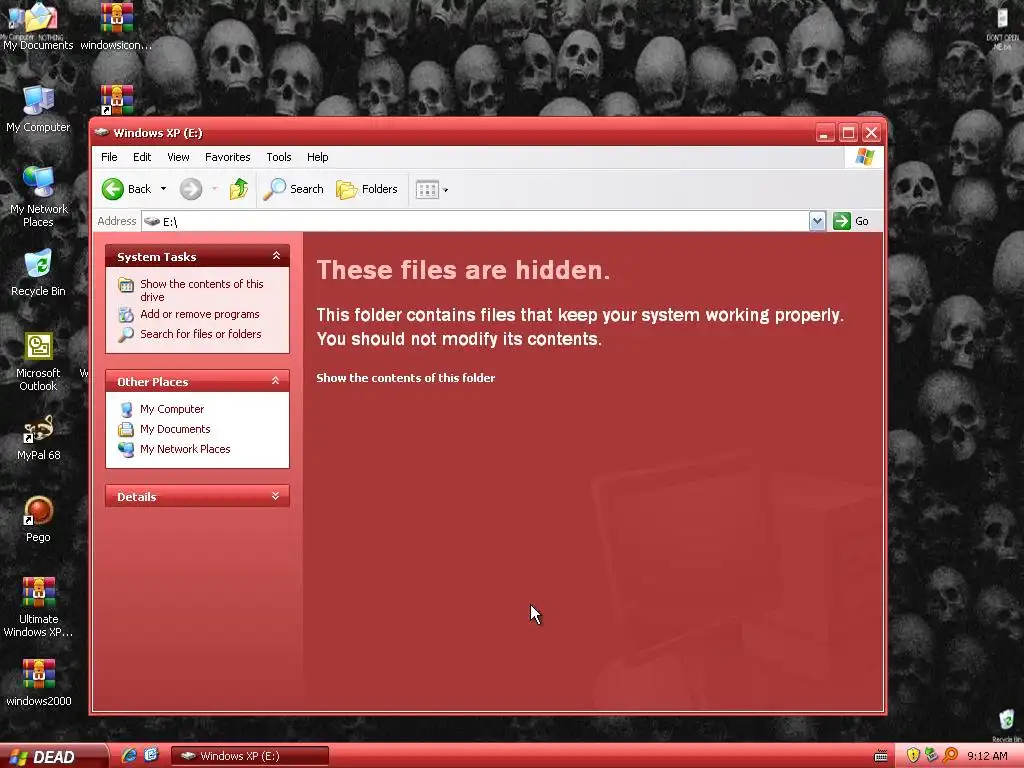This screenshot has height=768, width=1024.
Task: Toggle the Folders pane
Action: tap(367, 189)
